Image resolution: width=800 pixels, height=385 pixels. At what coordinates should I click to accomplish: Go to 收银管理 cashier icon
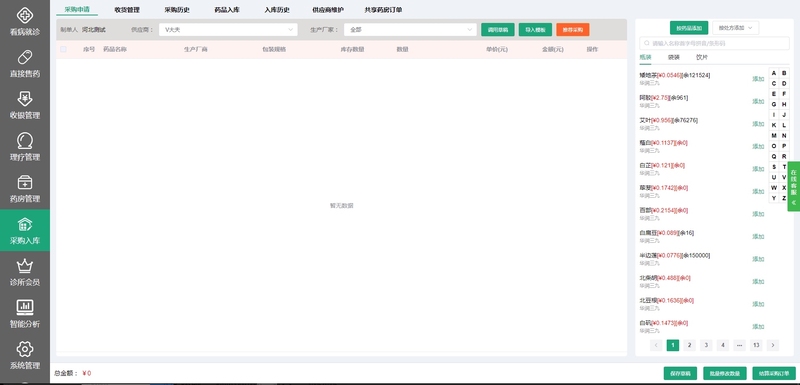(24, 98)
